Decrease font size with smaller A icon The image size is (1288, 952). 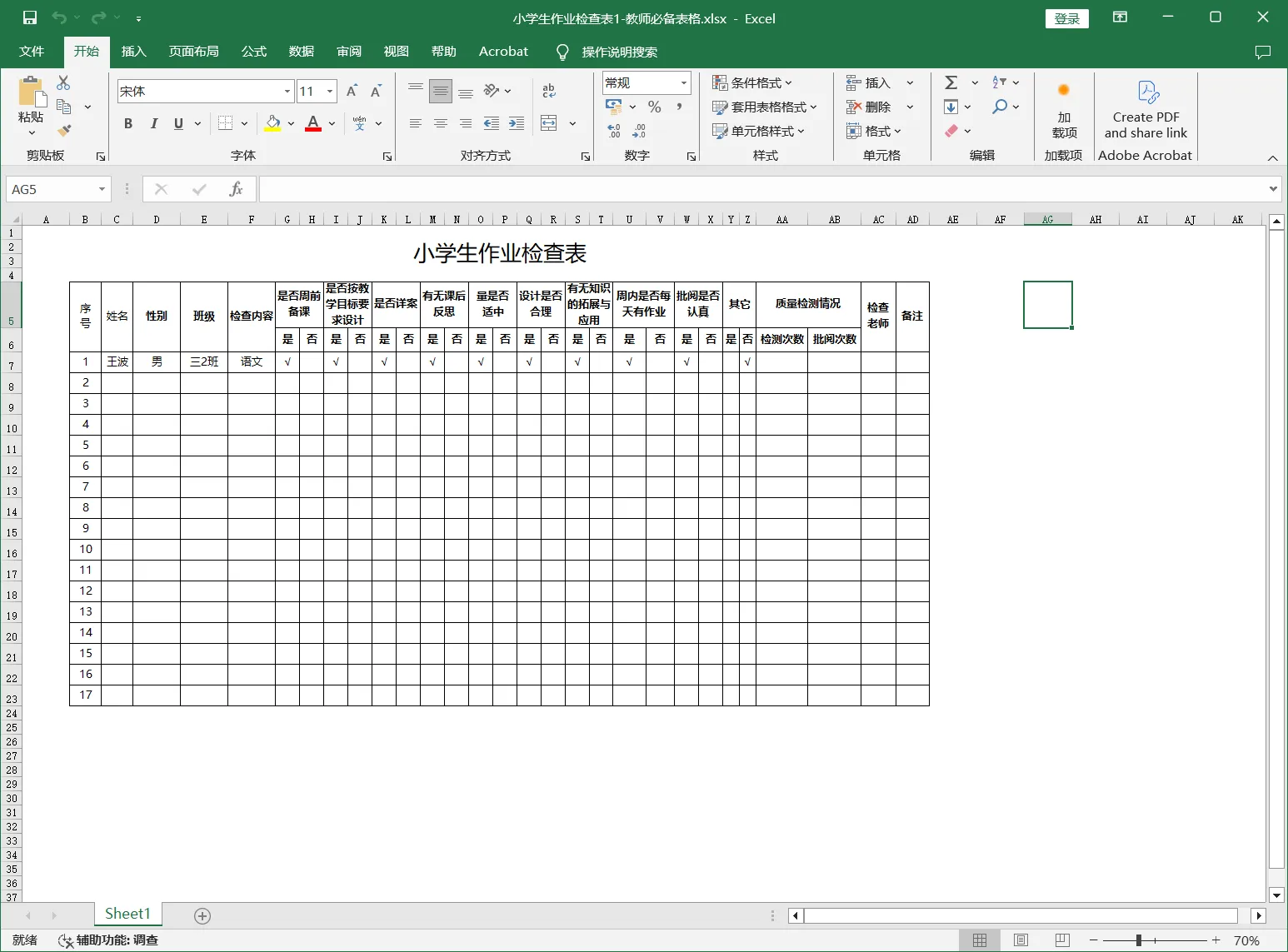[x=376, y=91]
